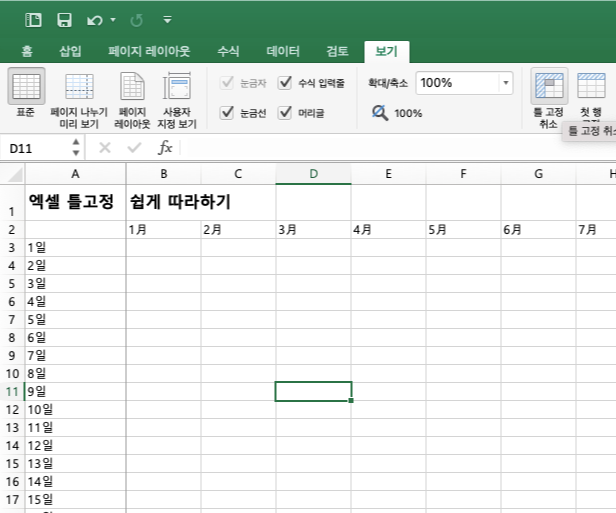Select the 보기 tab
The image size is (616, 513).
(387, 51)
